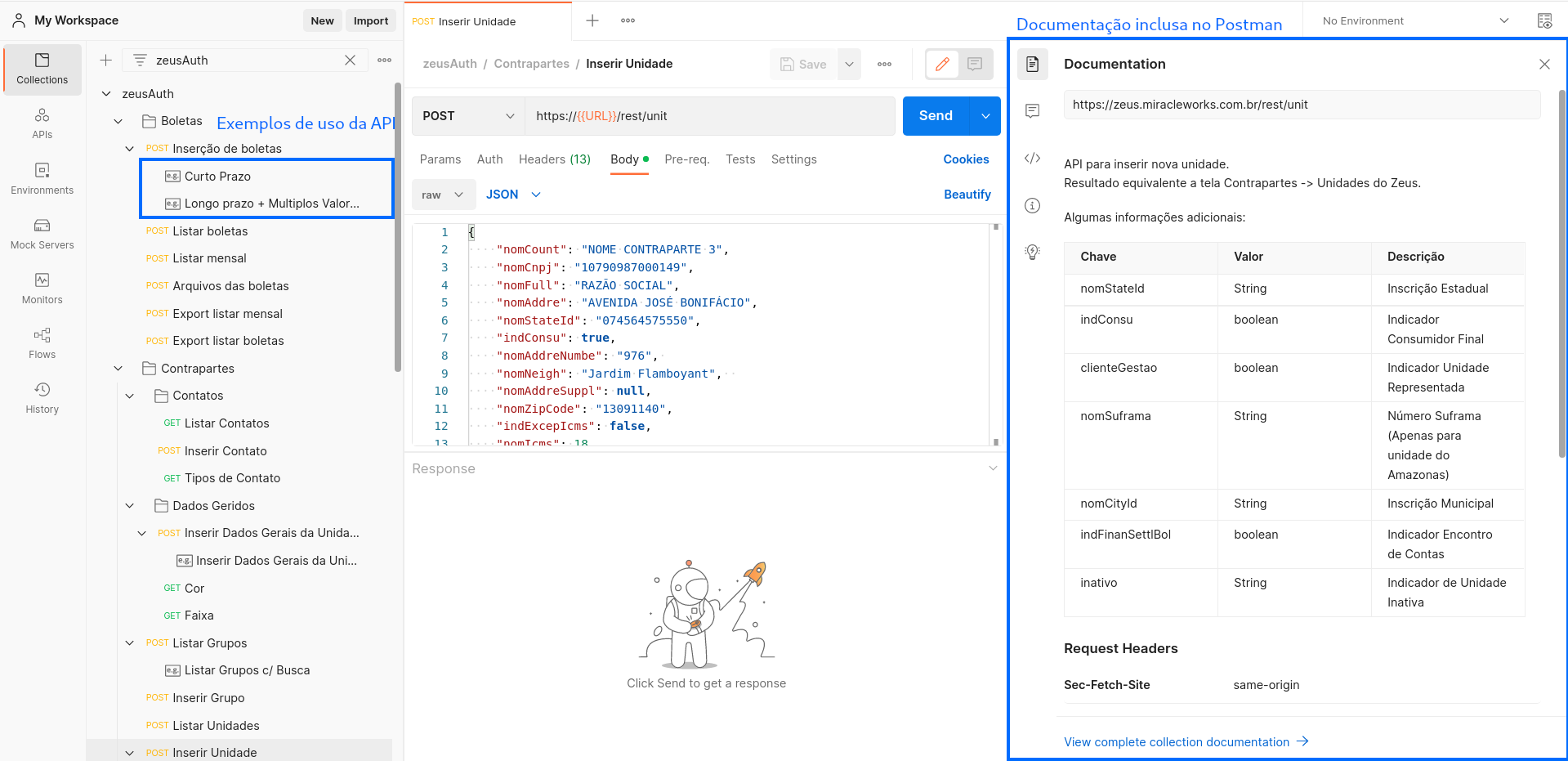Open zeusAuth breadcrumb link

pos(450,64)
